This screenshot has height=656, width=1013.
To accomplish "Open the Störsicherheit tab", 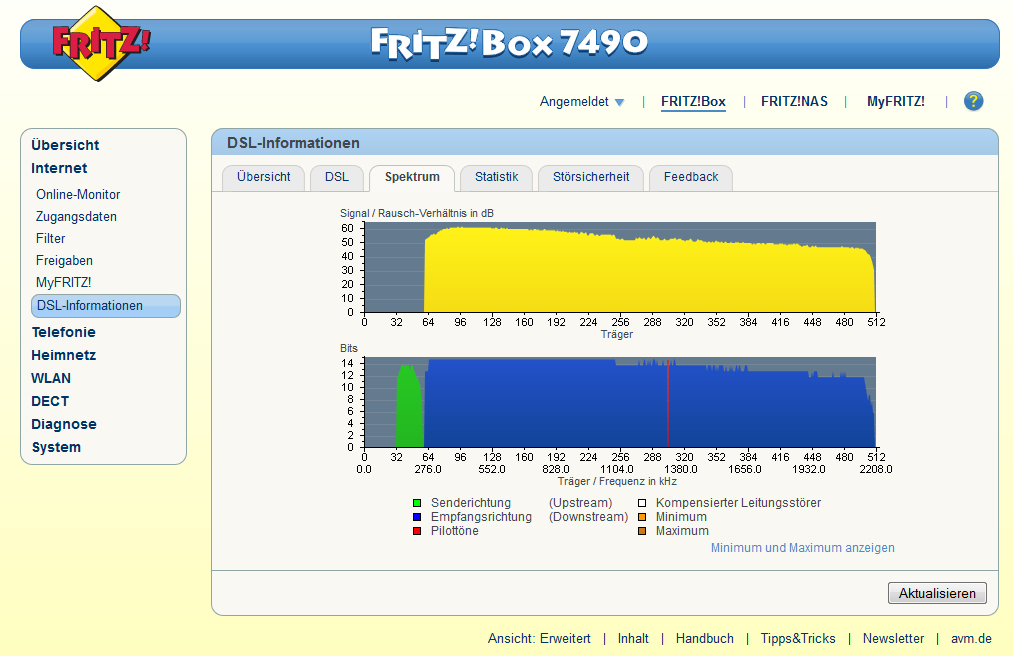I will (x=591, y=178).
